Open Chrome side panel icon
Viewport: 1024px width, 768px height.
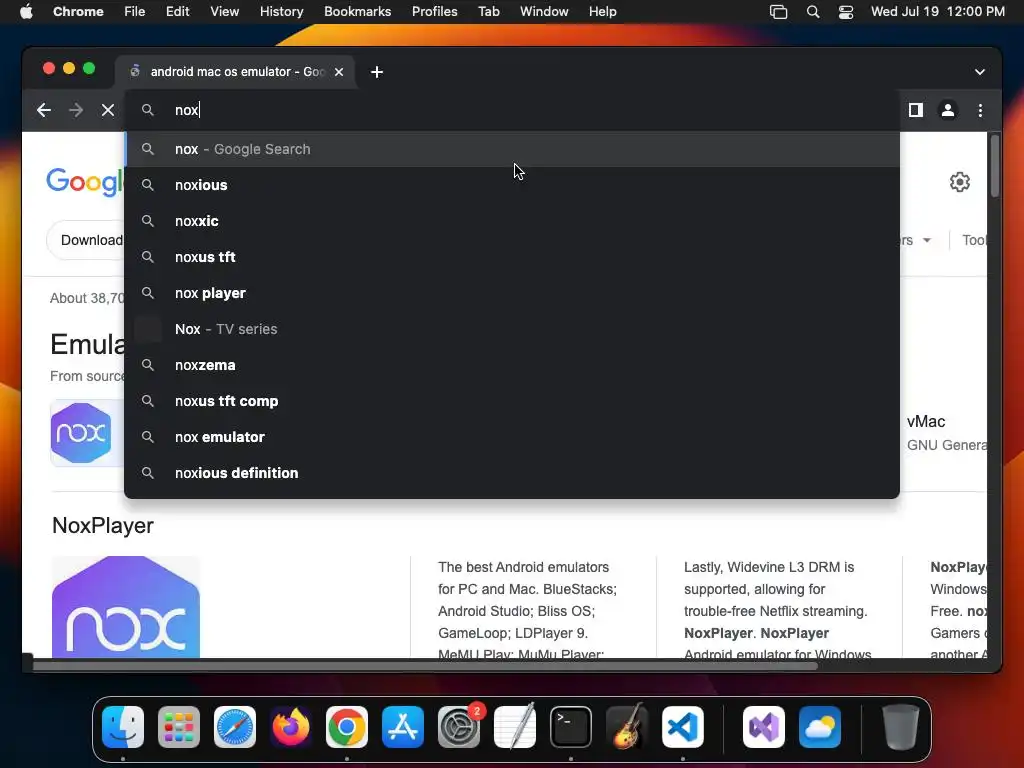(x=916, y=110)
